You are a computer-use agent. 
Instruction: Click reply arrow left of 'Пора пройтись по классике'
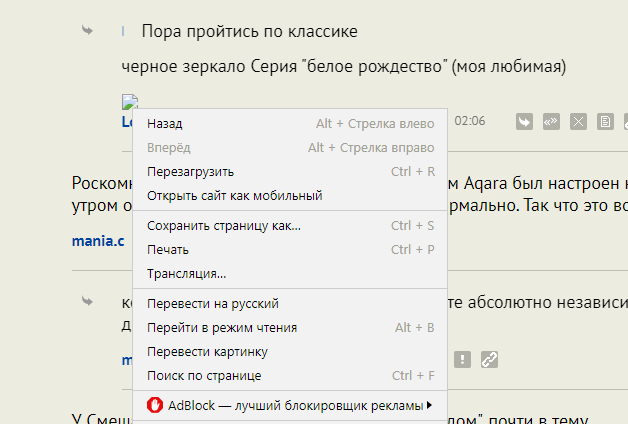[x=88, y=31]
